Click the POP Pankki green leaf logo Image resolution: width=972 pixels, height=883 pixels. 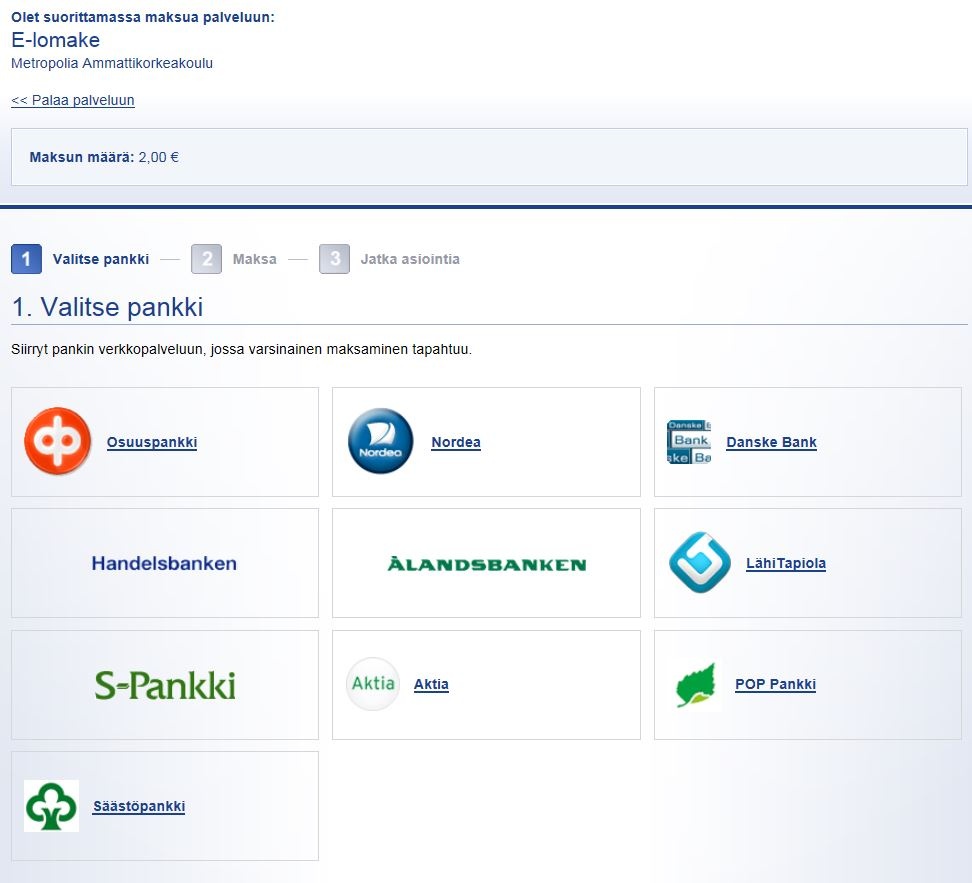point(696,685)
